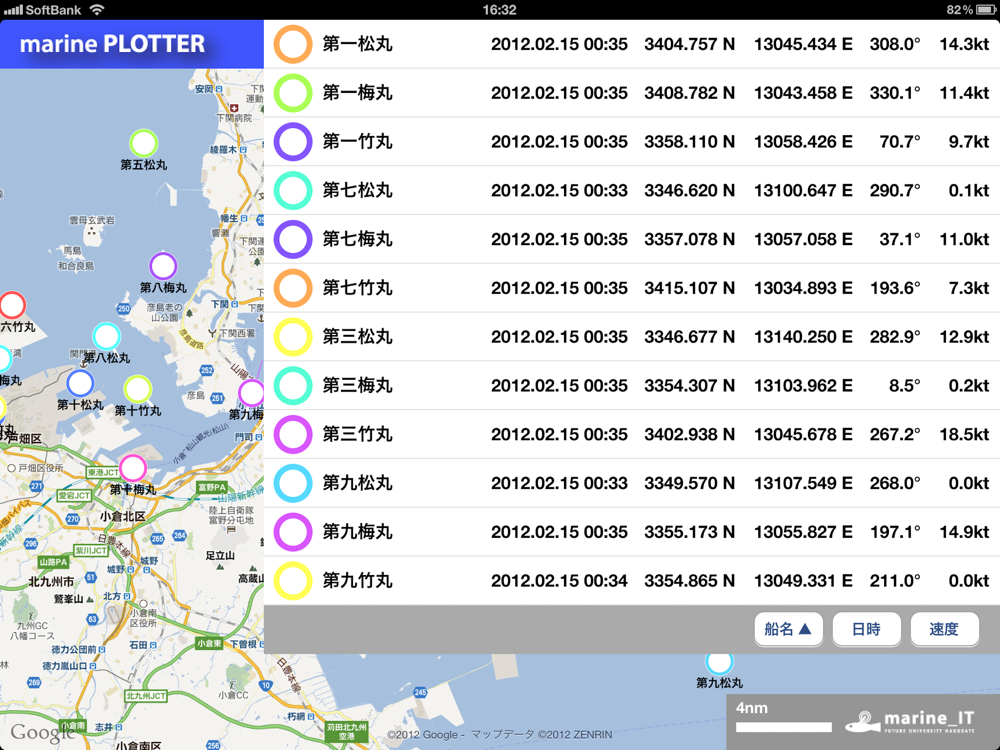Tap the Wi-Fi status icon
This screenshot has height=750, width=1000.
coord(97,10)
